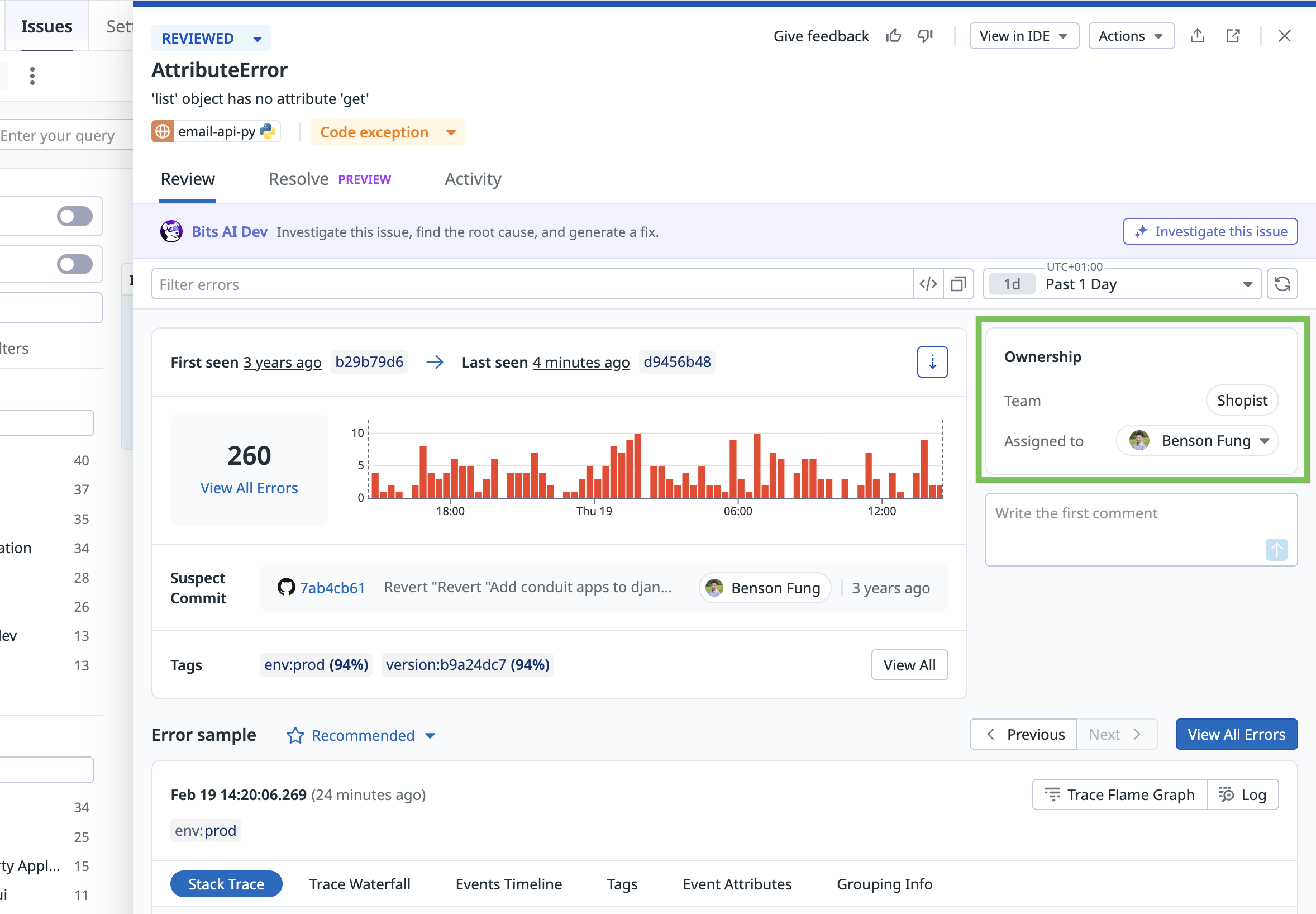Click the share/export icon

click(1198, 36)
